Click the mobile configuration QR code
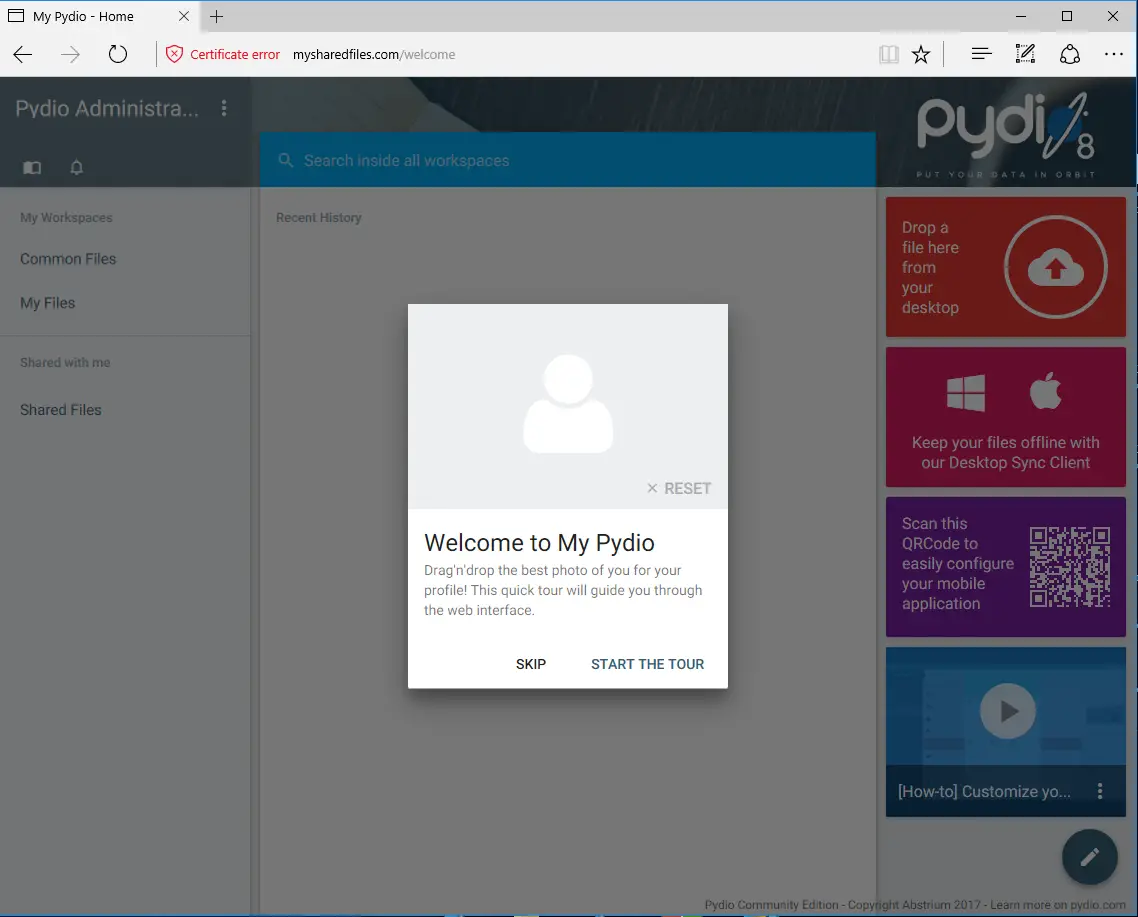Screen dimensions: 1138x917 (1070, 566)
